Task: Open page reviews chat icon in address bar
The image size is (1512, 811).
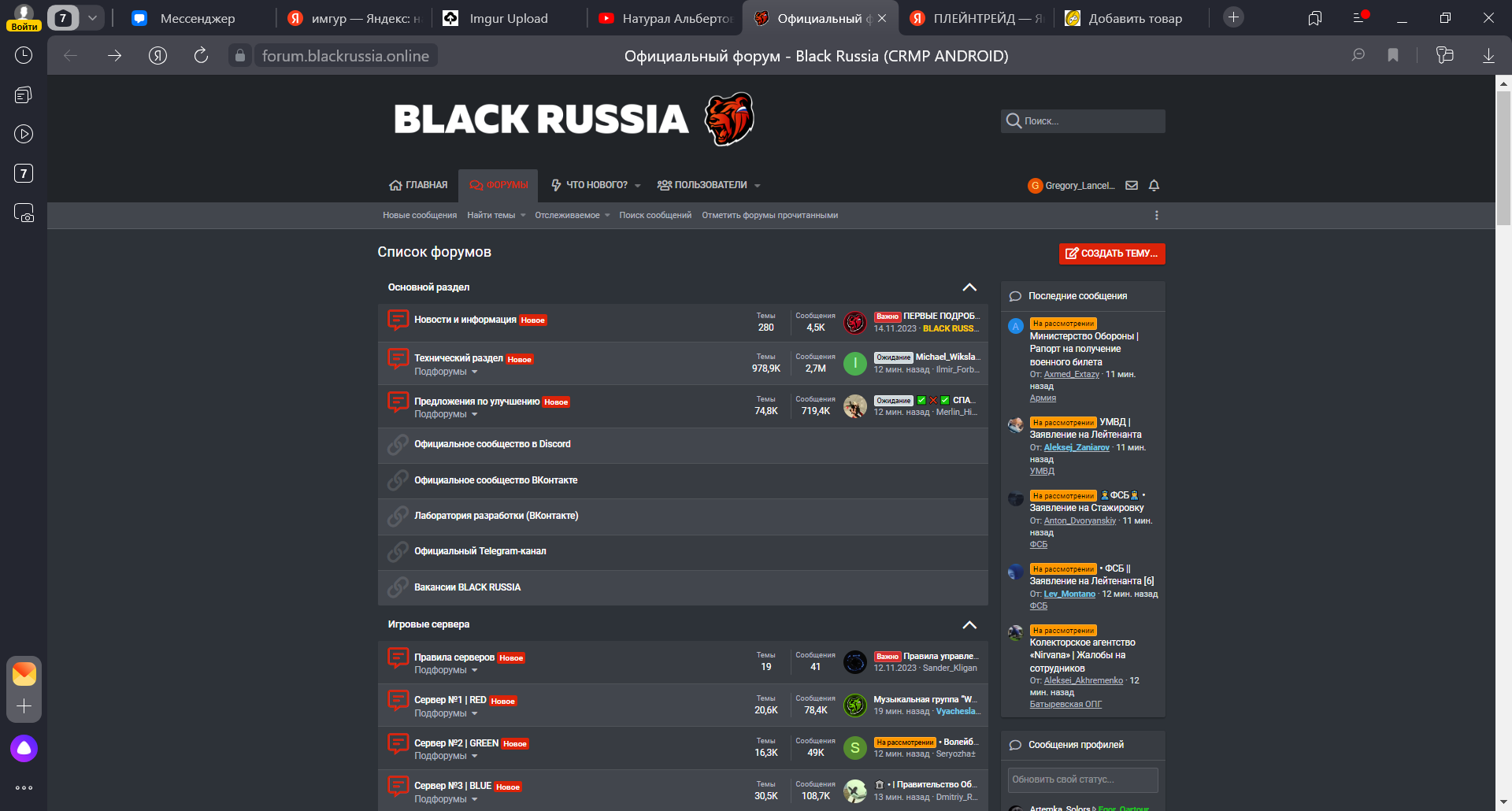Action: pos(1358,55)
